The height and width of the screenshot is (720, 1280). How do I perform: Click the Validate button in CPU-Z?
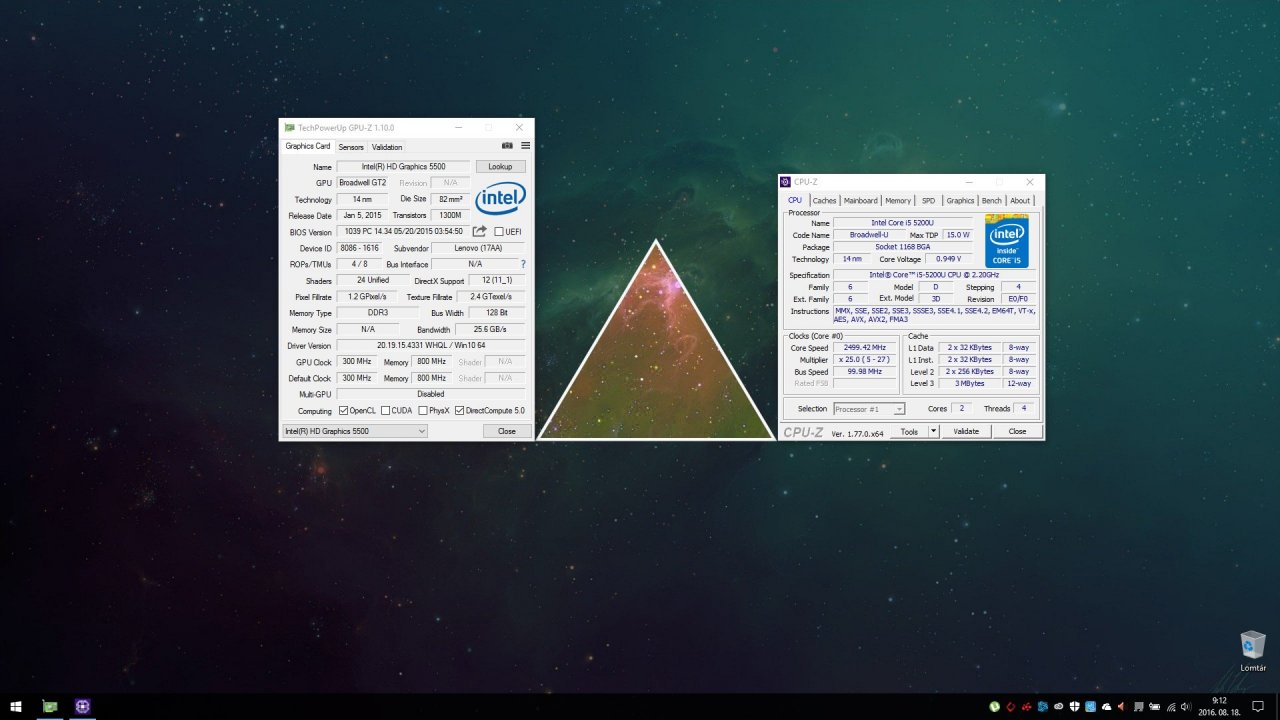click(x=966, y=431)
